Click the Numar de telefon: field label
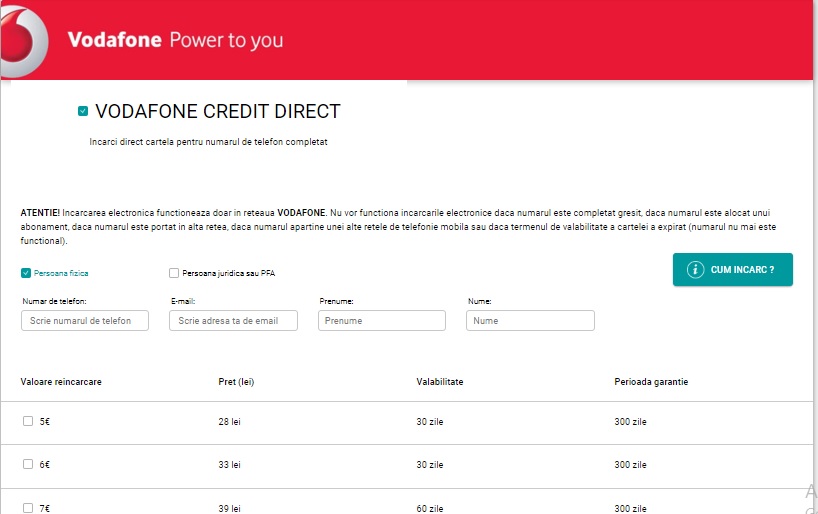The image size is (818, 514). click(54, 301)
